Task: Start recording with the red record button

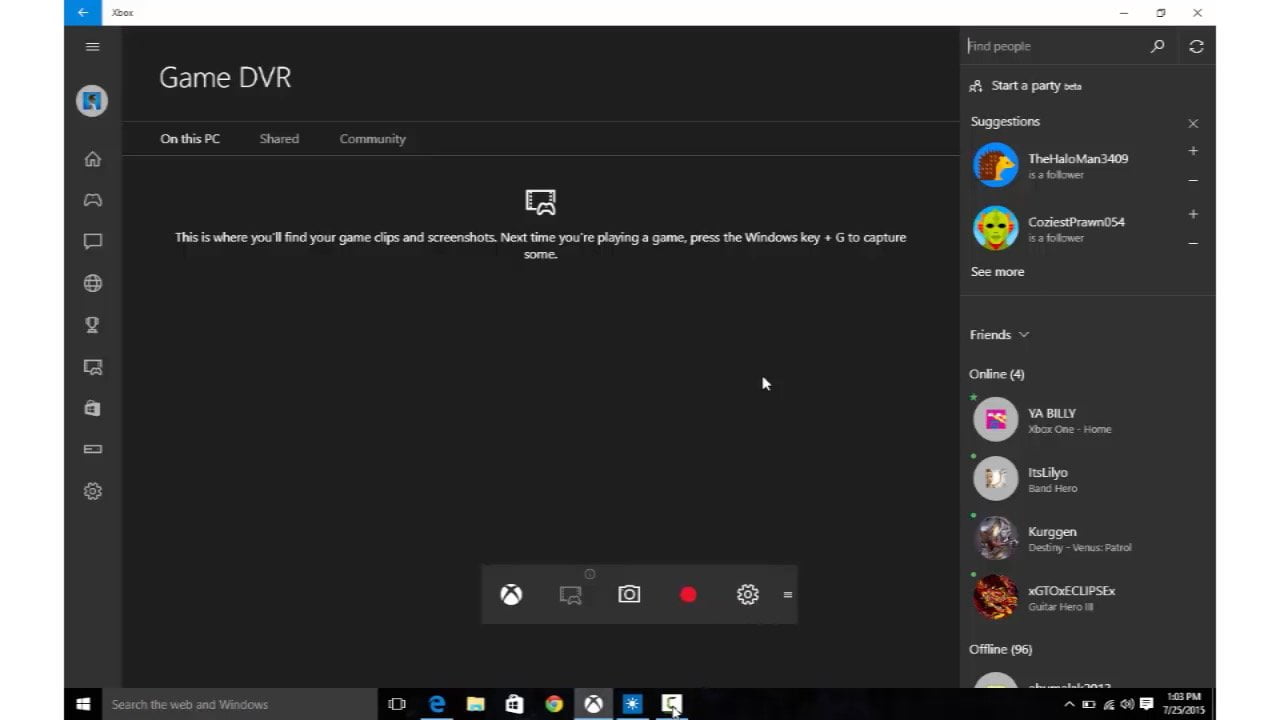Action: (x=688, y=594)
